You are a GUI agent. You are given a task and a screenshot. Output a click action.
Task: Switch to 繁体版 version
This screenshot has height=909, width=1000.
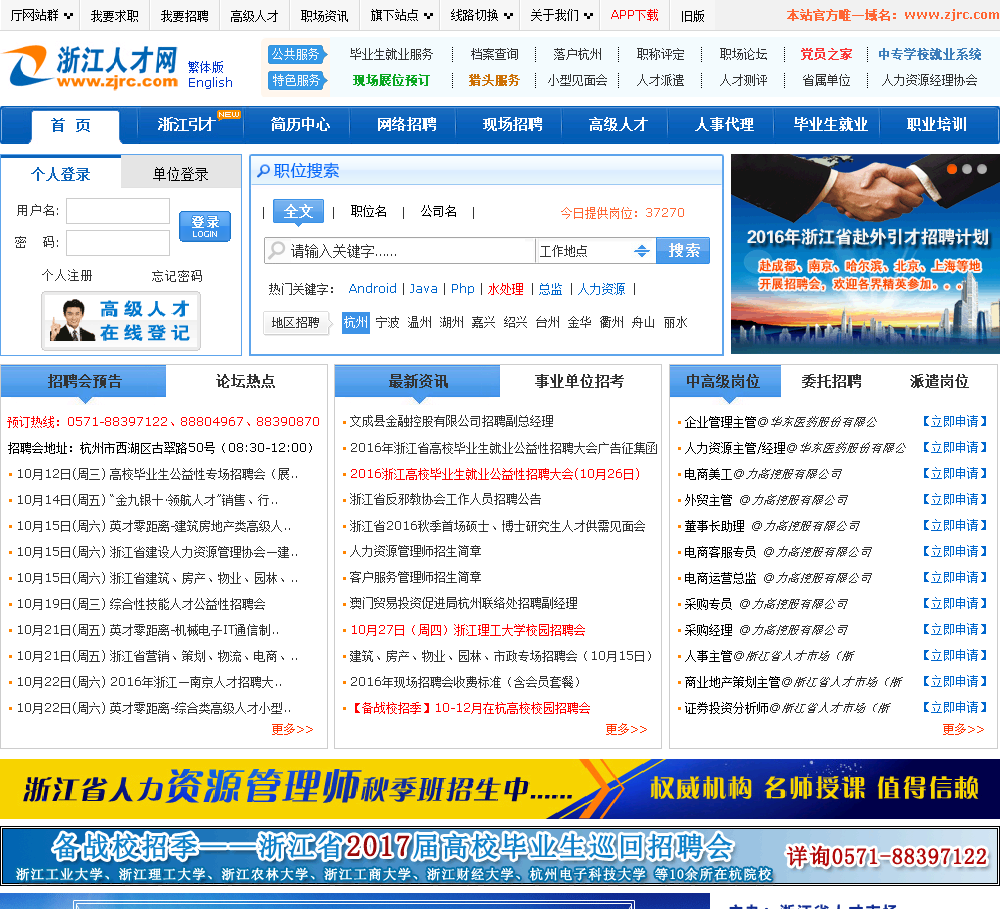[x=206, y=67]
